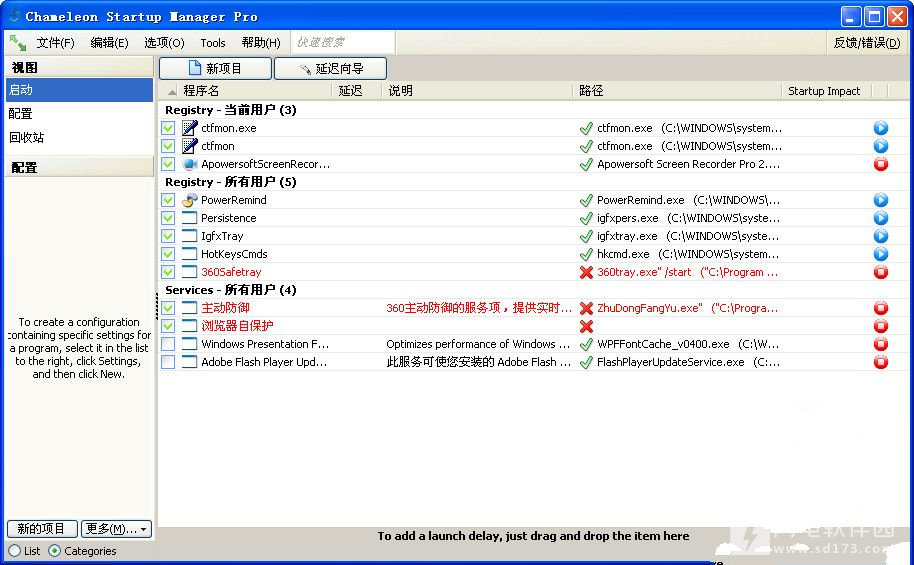Click the 新的项目 button at bottom left
The height and width of the screenshot is (565, 914).
(42, 529)
